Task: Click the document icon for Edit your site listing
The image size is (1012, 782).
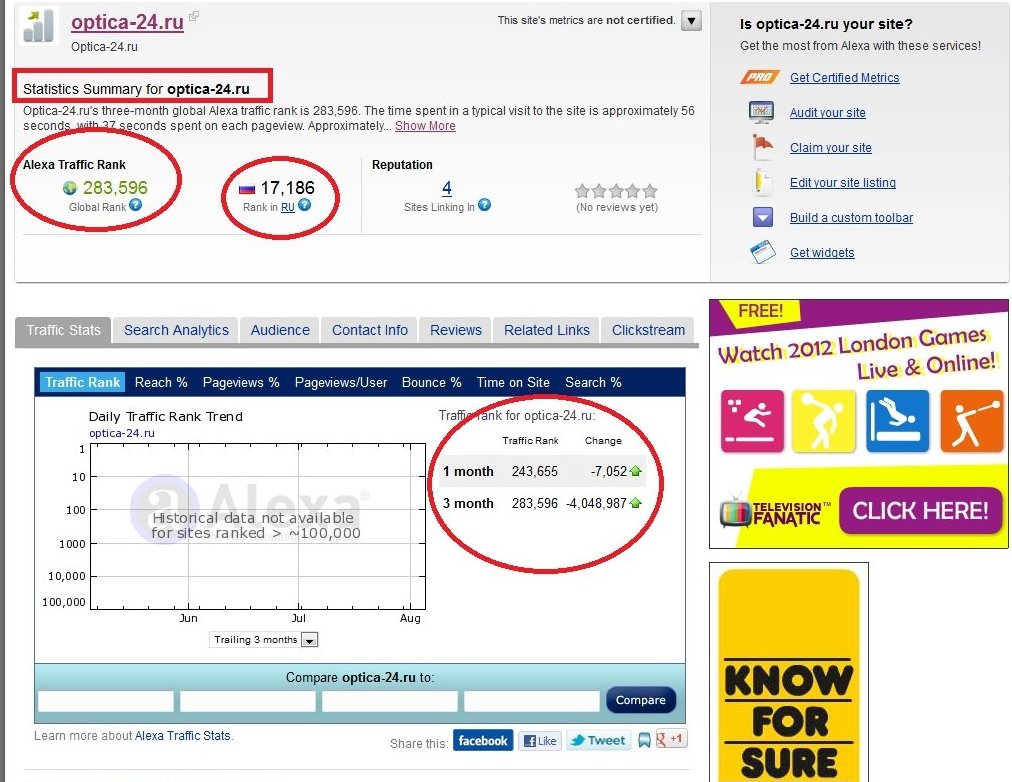Action: [x=762, y=182]
